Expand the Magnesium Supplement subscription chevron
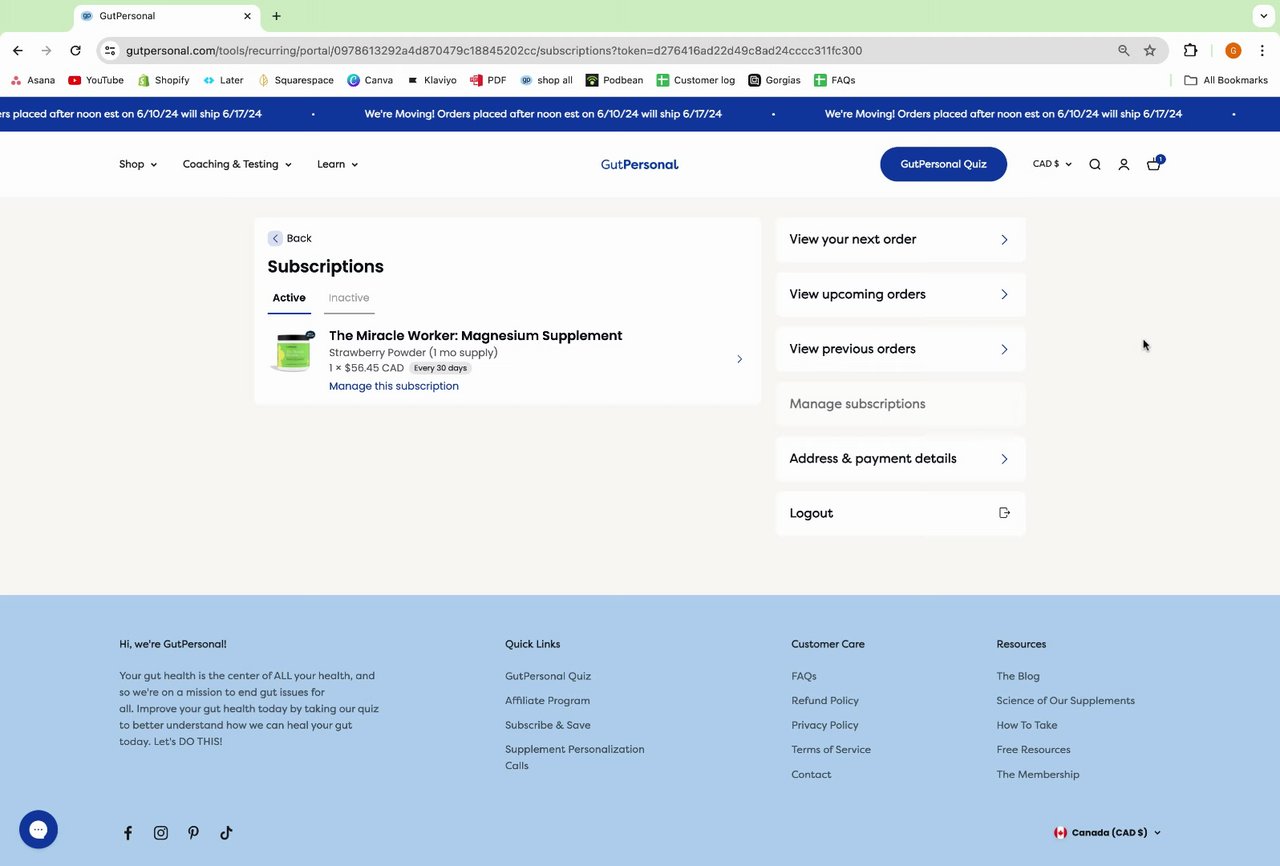1280x866 pixels. pyautogui.click(x=739, y=359)
